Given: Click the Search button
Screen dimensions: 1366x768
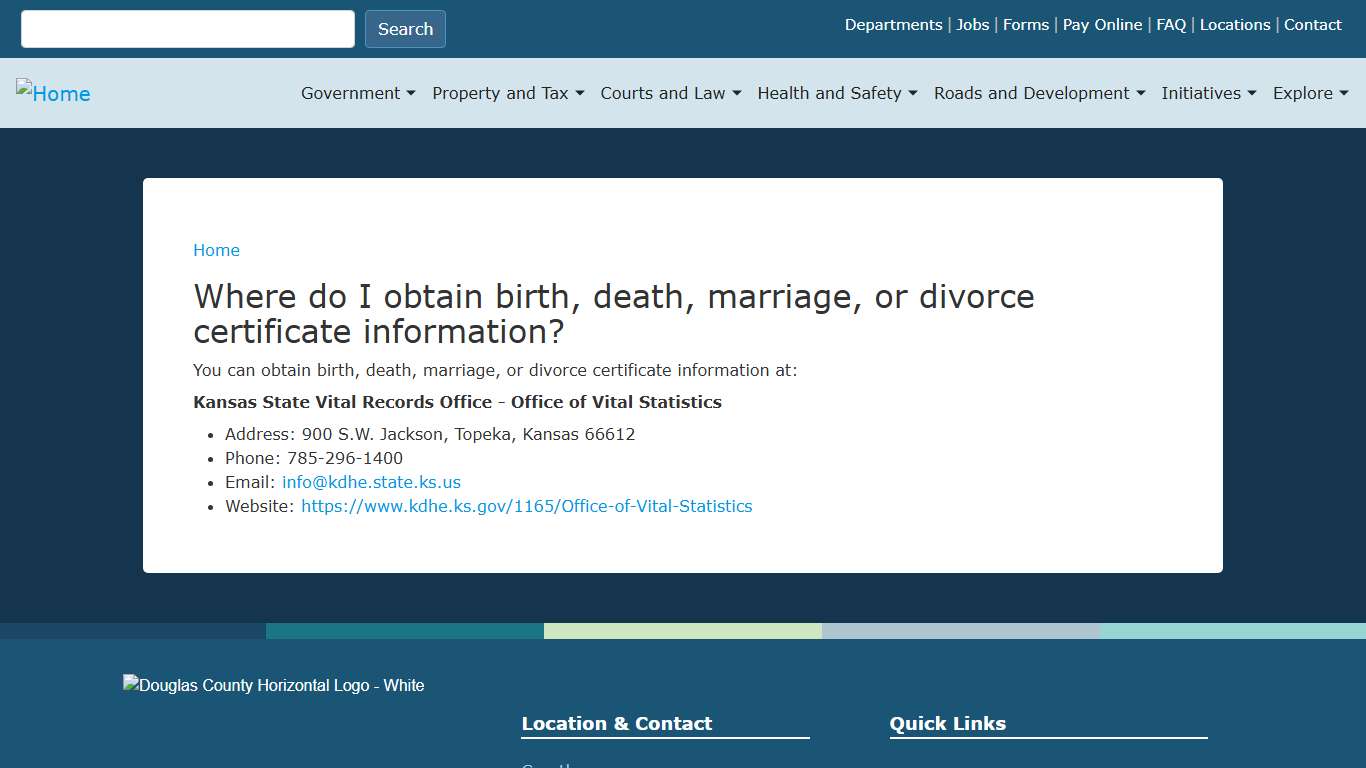Looking at the screenshot, I should coord(405,29).
